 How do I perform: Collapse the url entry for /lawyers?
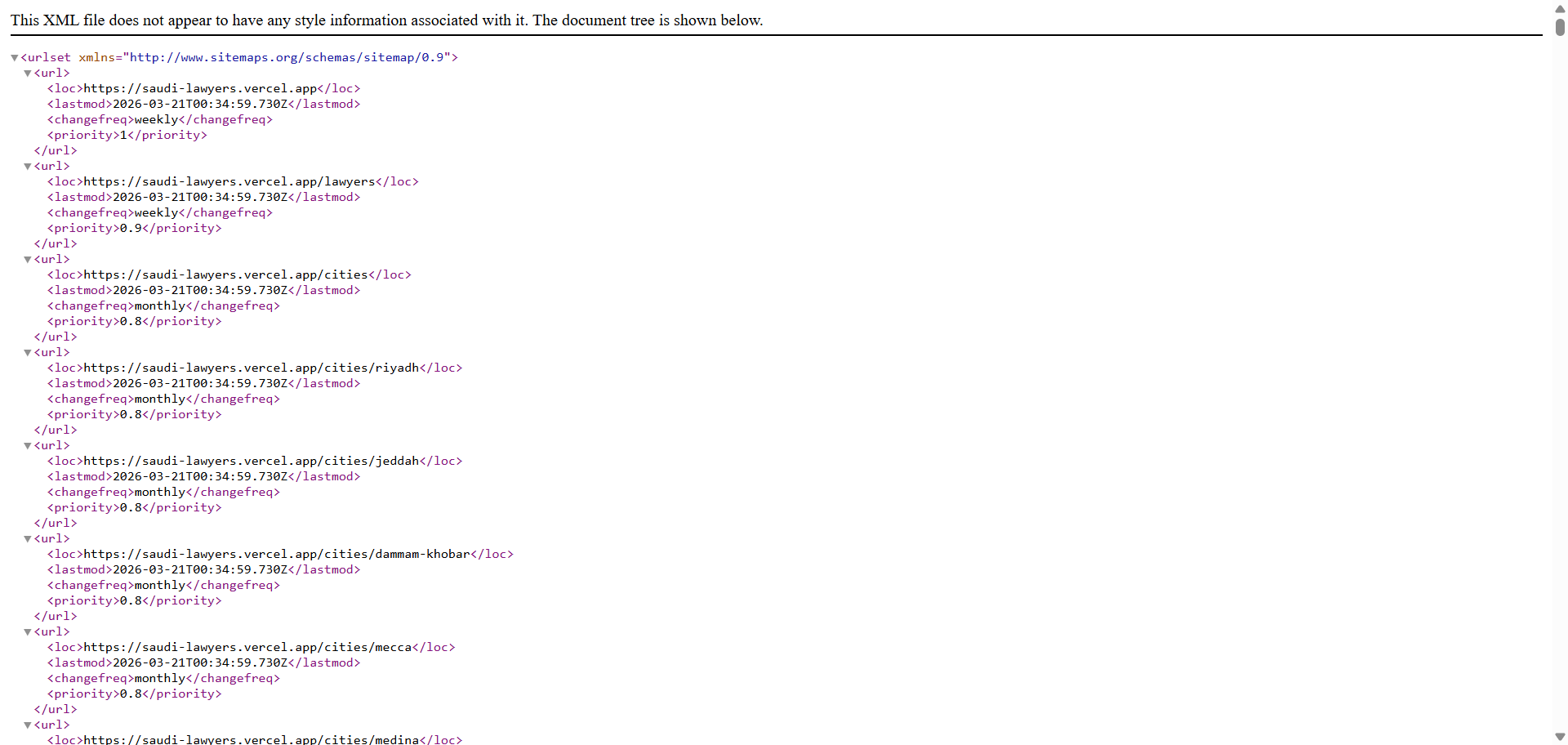point(28,167)
